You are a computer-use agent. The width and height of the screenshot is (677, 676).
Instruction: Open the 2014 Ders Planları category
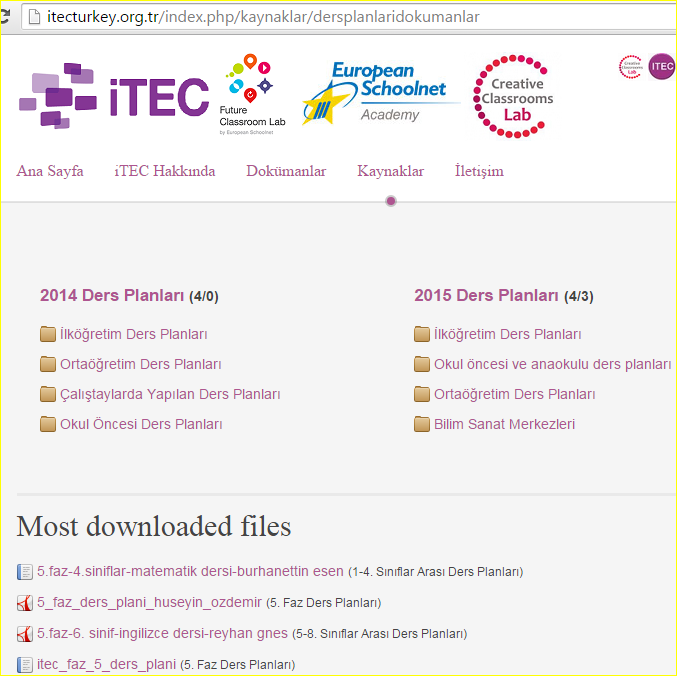pos(112,296)
